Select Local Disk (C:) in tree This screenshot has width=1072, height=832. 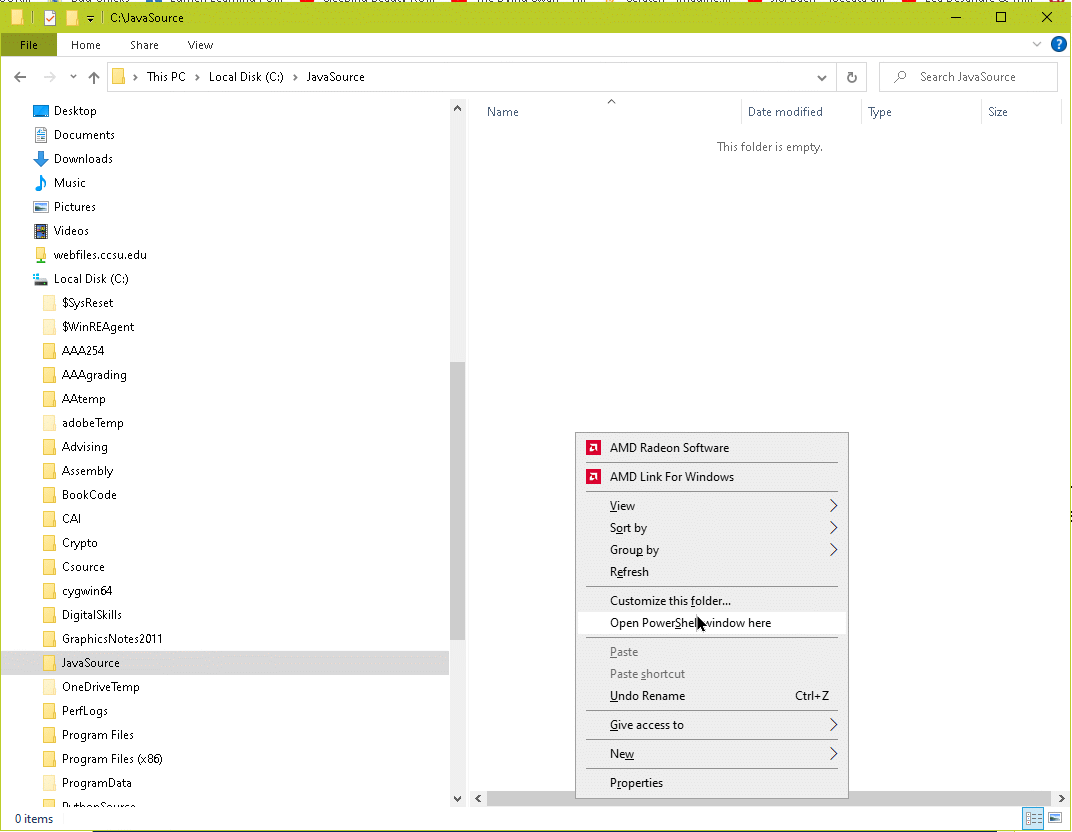coord(91,279)
